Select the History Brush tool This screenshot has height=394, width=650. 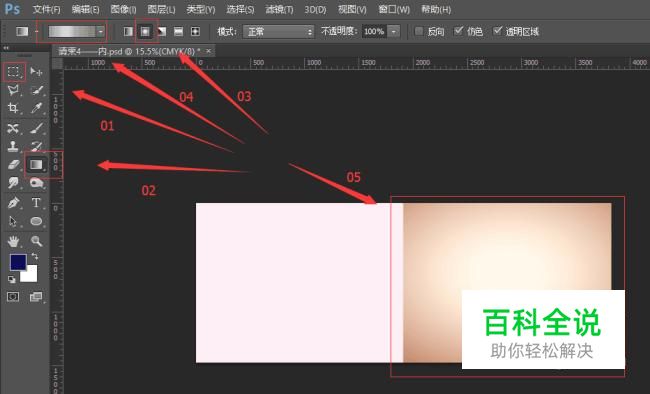point(36,146)
